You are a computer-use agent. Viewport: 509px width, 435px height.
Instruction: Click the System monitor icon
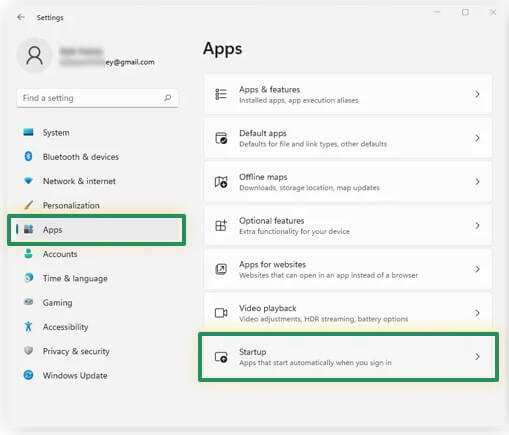click(28, 132)
